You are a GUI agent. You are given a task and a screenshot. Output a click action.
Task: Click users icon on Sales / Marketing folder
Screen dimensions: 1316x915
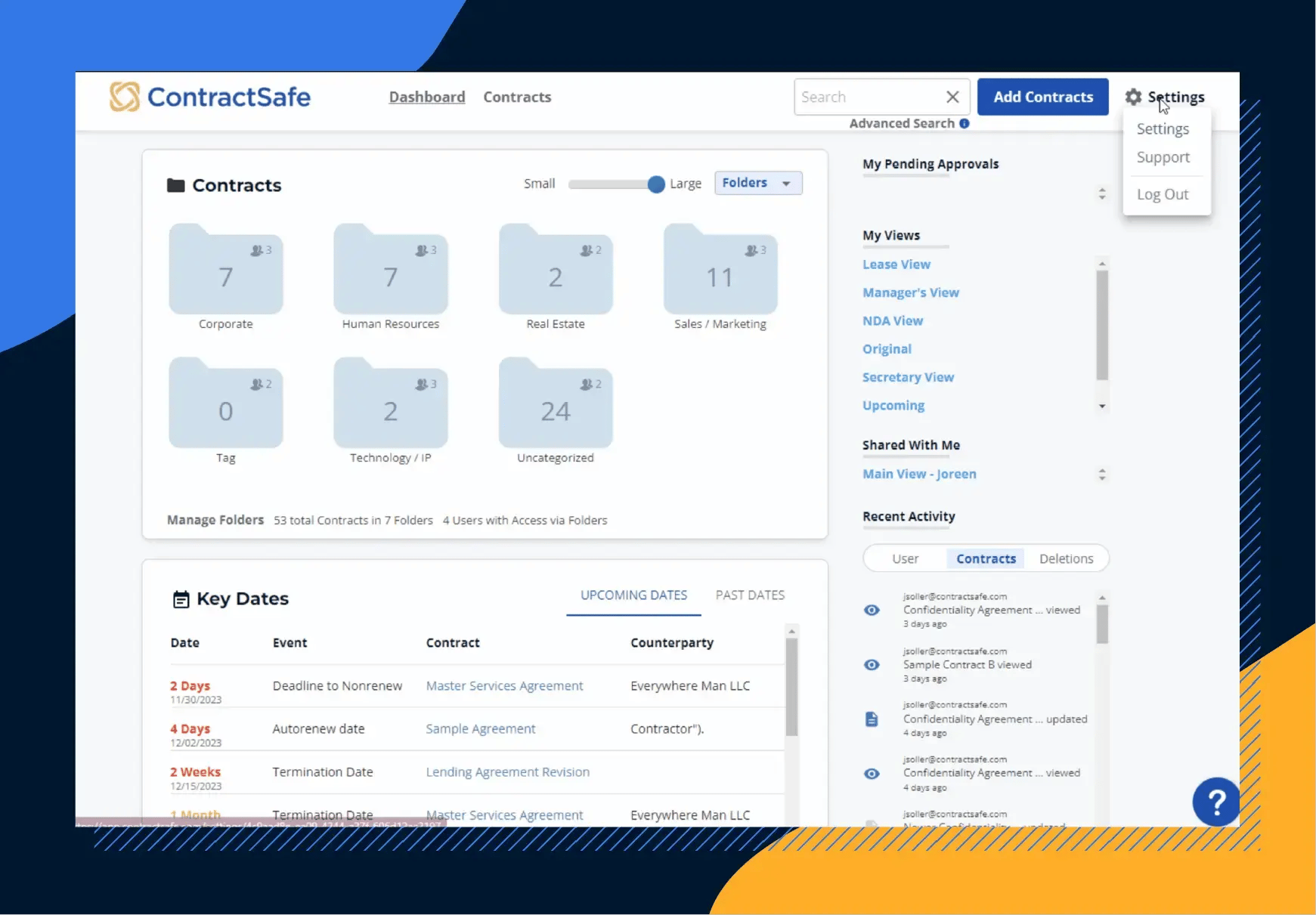(751, 250)
